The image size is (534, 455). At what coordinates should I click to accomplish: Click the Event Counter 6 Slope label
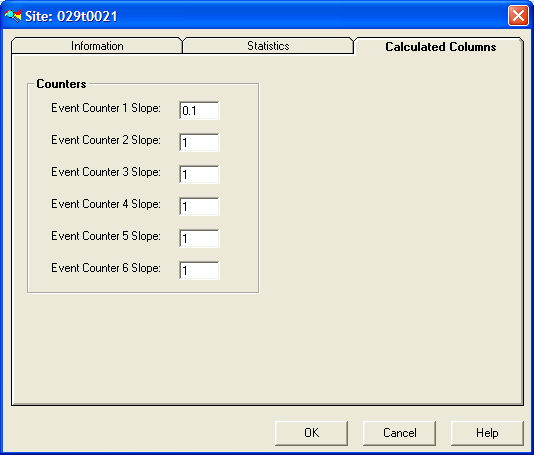click(x=106, y=268)
